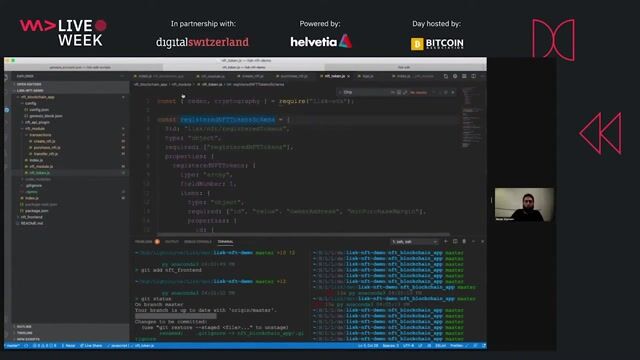640x360 pixels.
Task: Click the line and column status indicator
Action: pos(368,346)
